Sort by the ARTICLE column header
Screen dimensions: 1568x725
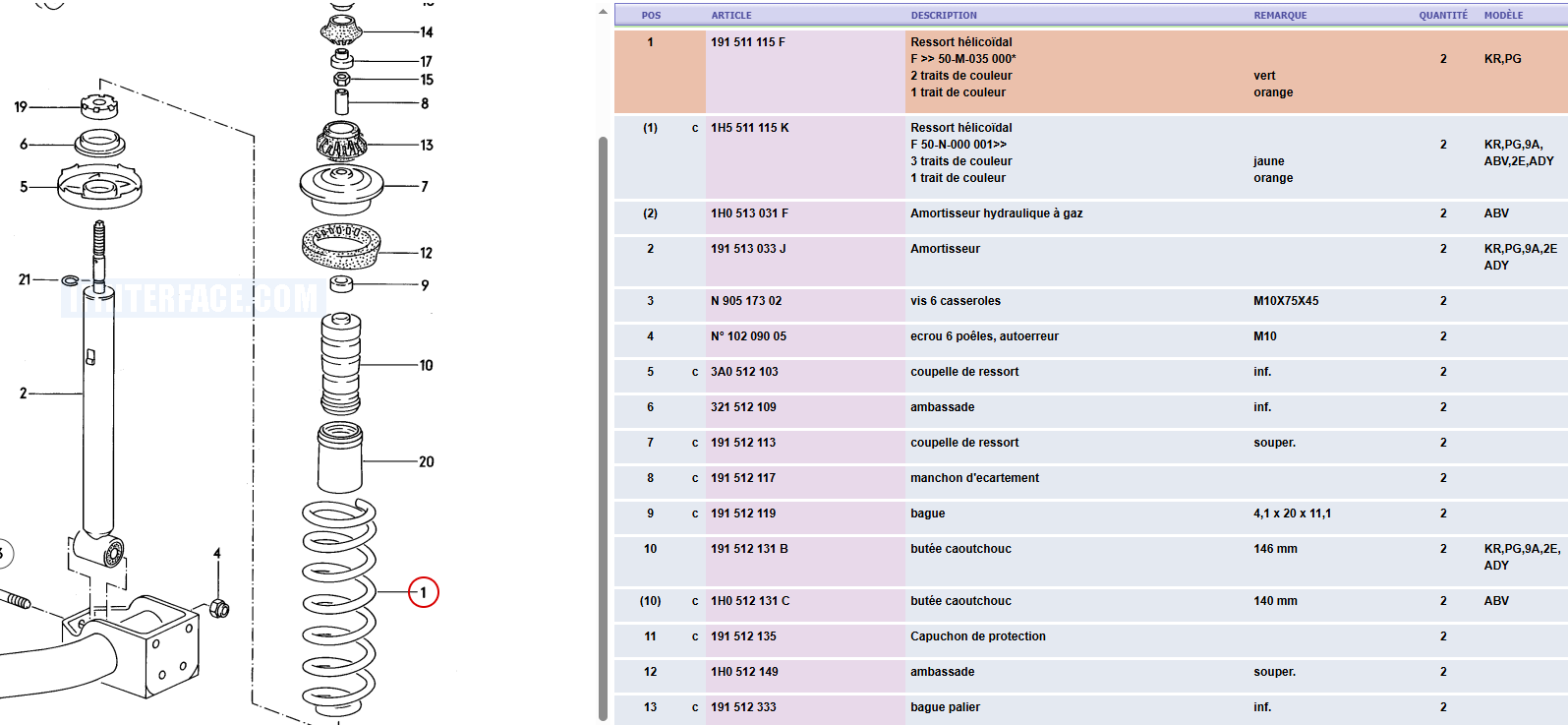(731, 16)
